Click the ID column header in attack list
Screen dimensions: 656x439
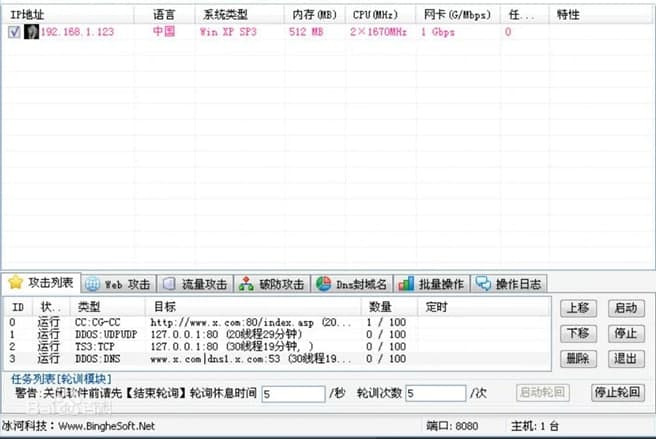[18, 307]
